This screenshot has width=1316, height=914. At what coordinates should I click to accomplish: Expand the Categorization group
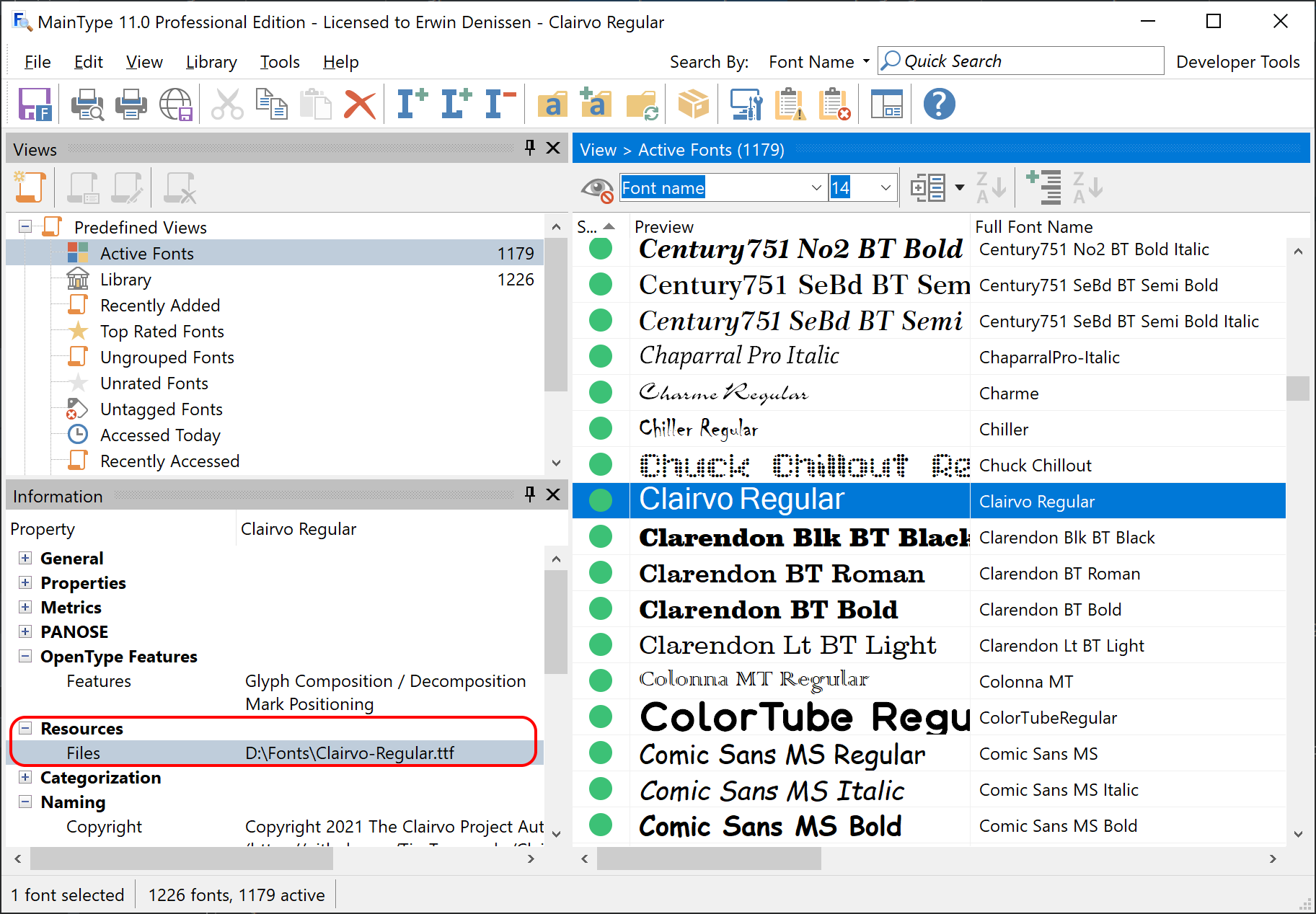(25, 777)
